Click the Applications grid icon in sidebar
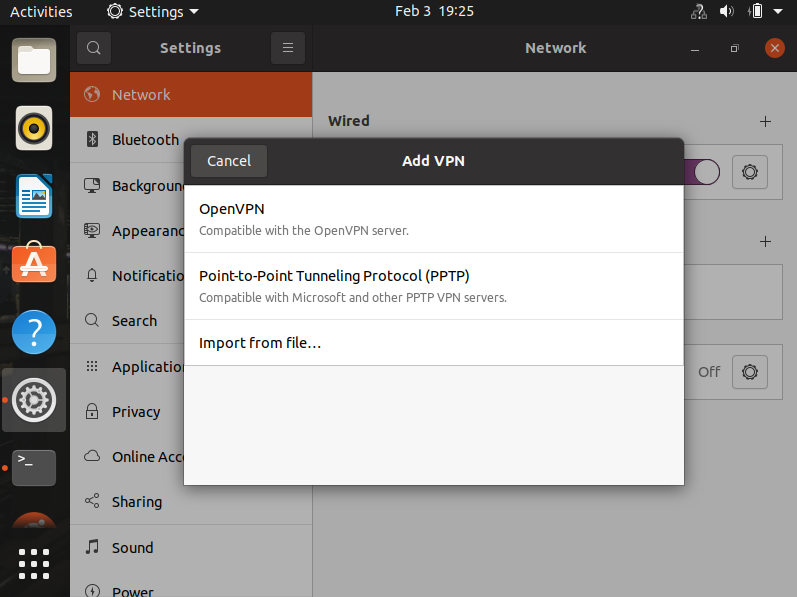This screenshot has height=597, width=797. (x=92, y=366)
